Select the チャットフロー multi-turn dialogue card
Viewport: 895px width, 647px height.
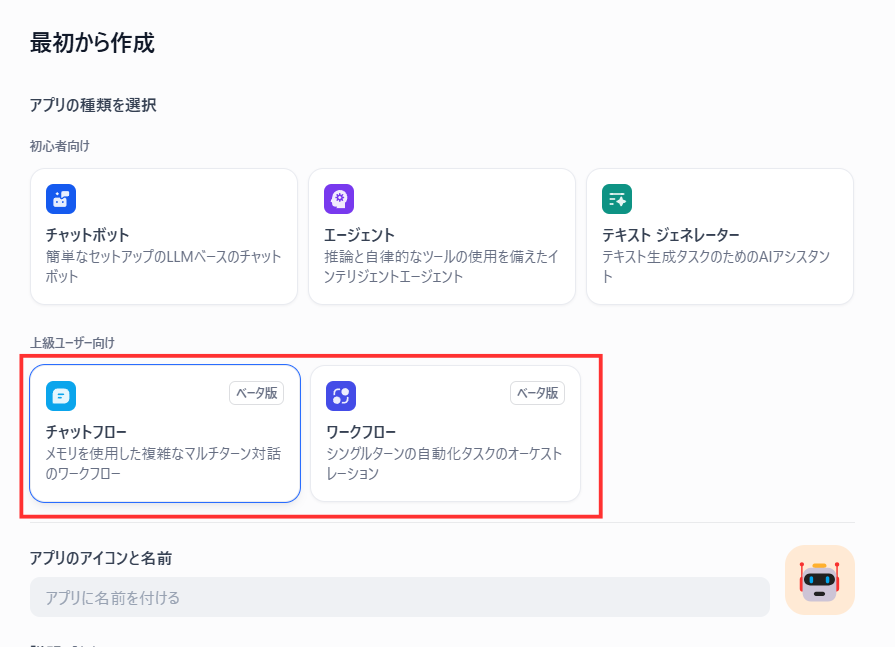pos(164,434)
